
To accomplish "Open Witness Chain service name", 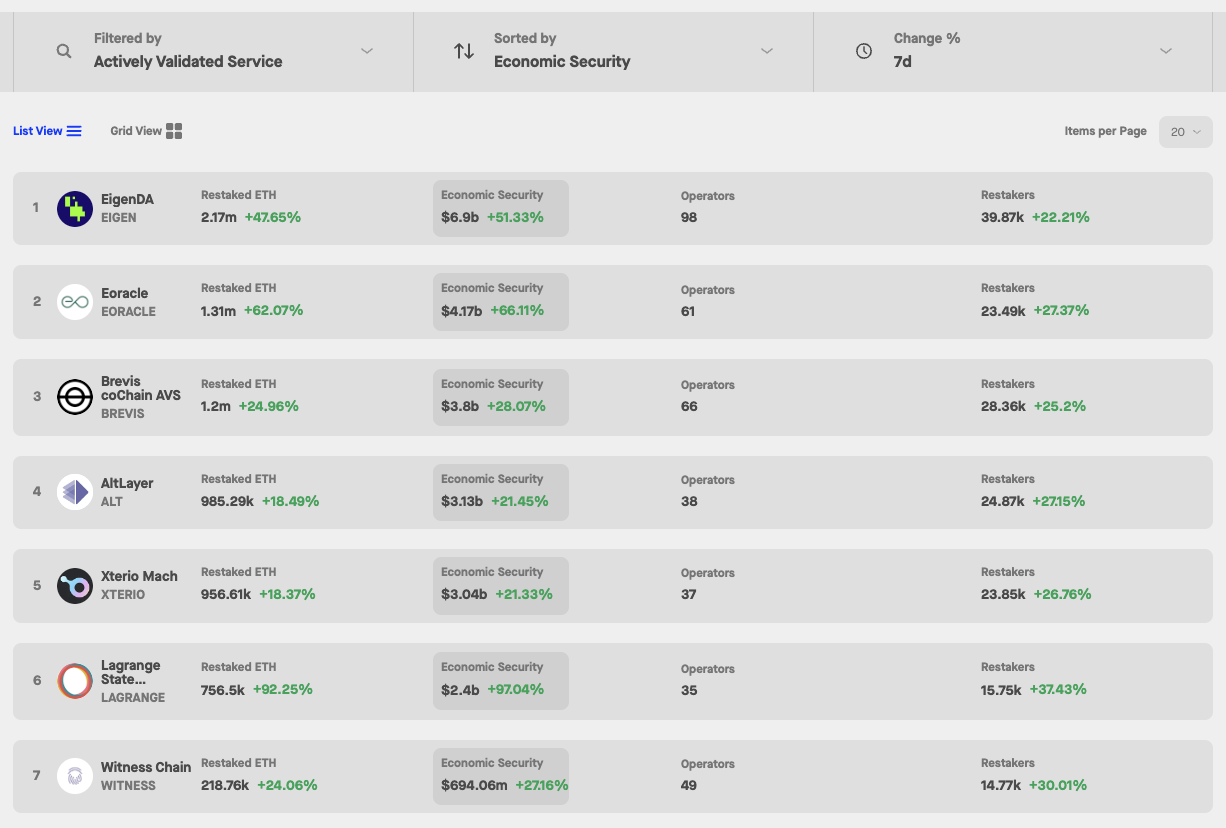I will pyautogui.click(x=146, y=767).
